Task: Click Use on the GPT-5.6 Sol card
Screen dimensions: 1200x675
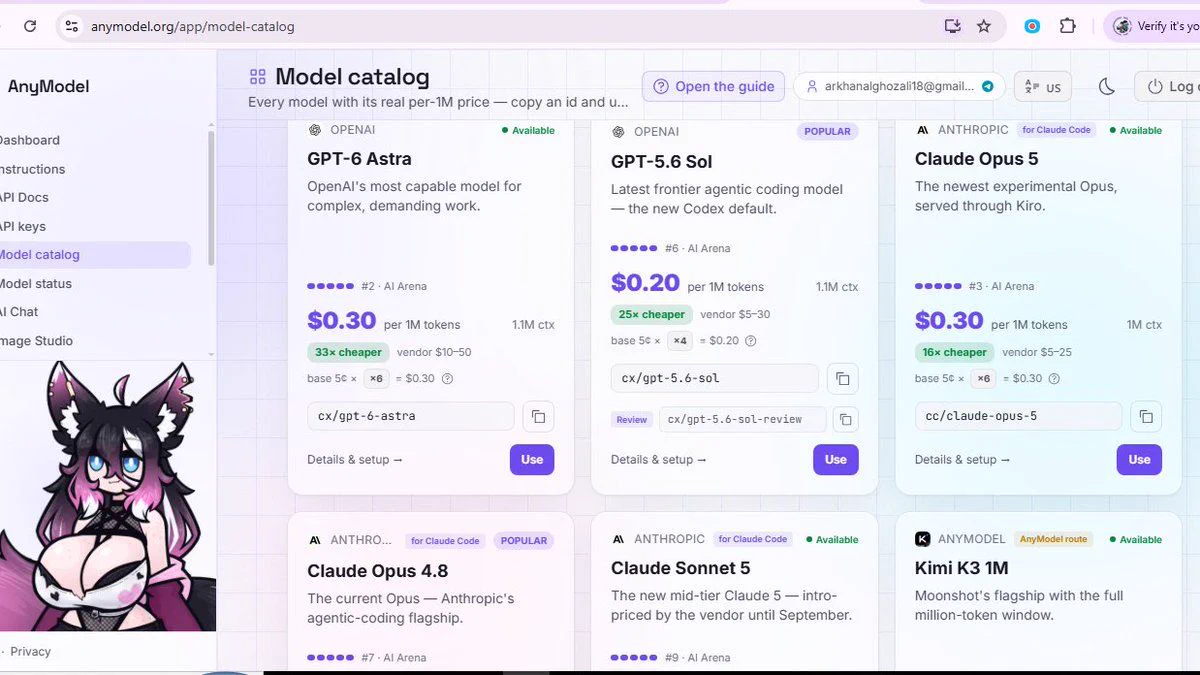Action: (x=836, y=460)
